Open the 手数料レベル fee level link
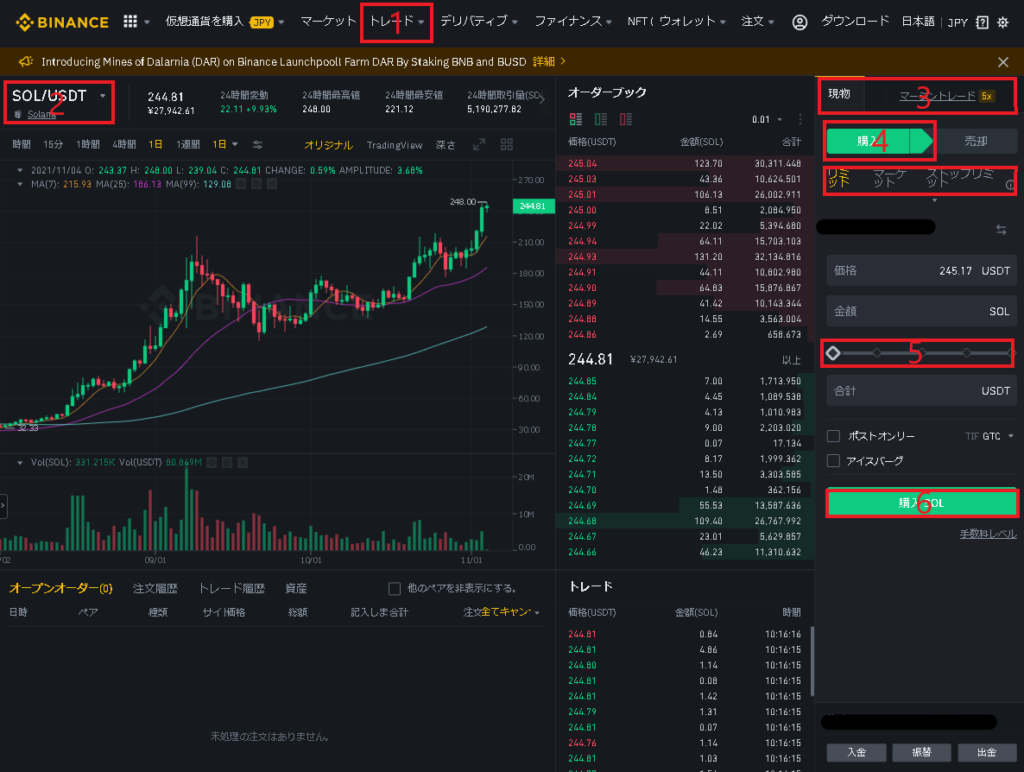The image size is (1024, 772). pyautogui.click(x=988, y=534)
